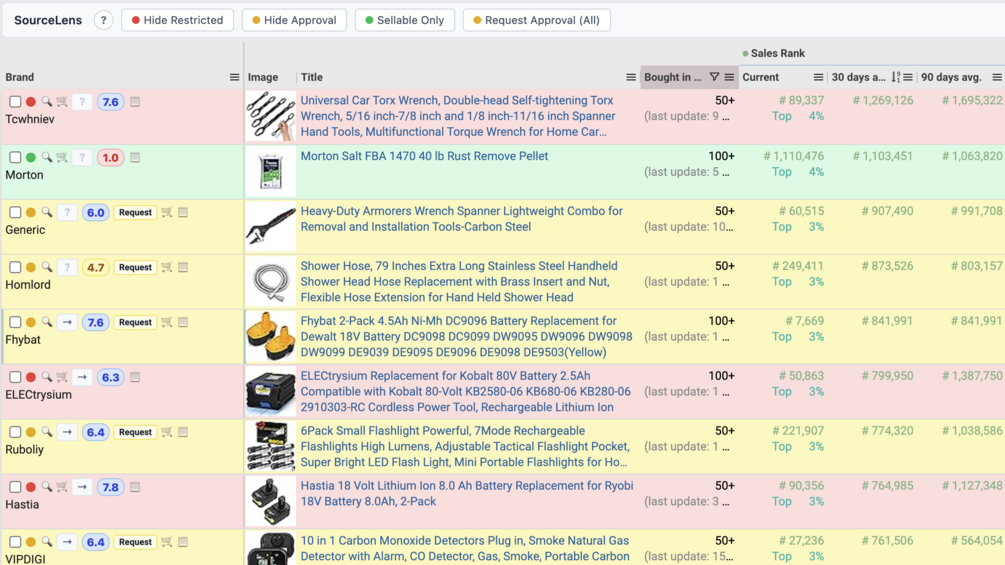Click Request Approval (All) button
1005x565 pixels.
tap(536, 20)
